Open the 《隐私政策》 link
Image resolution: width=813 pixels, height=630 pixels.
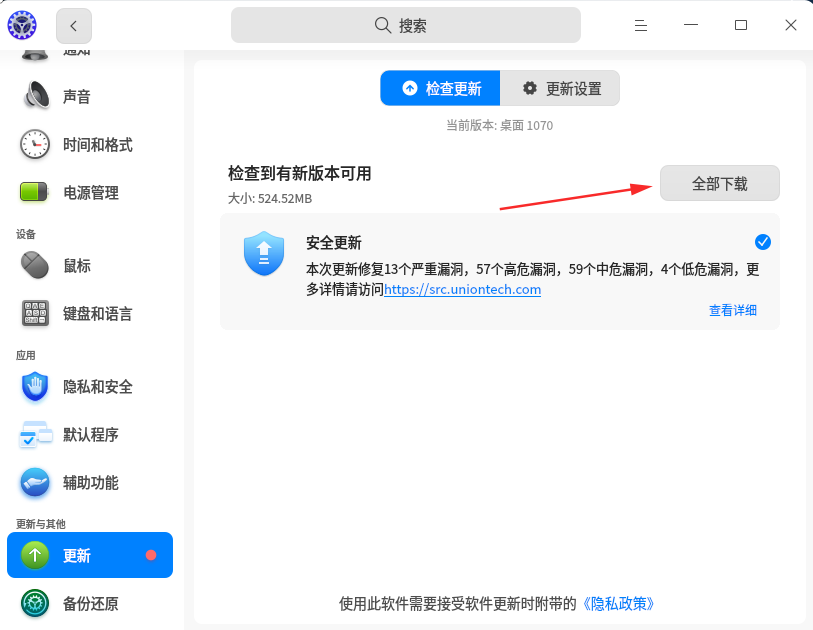618,604
